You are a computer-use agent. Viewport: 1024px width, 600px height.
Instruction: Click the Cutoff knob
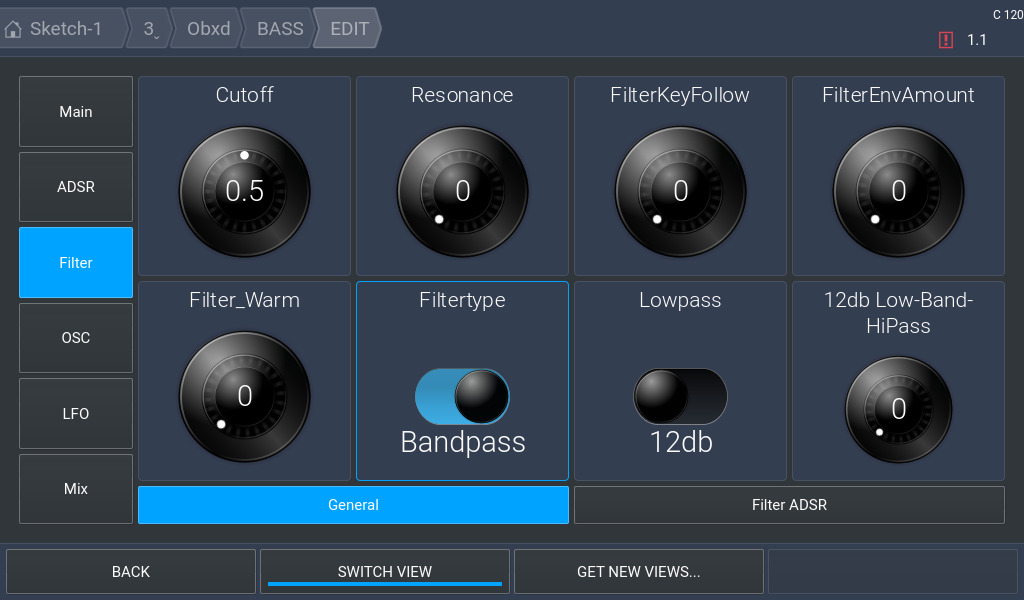[x=244, y=191]
